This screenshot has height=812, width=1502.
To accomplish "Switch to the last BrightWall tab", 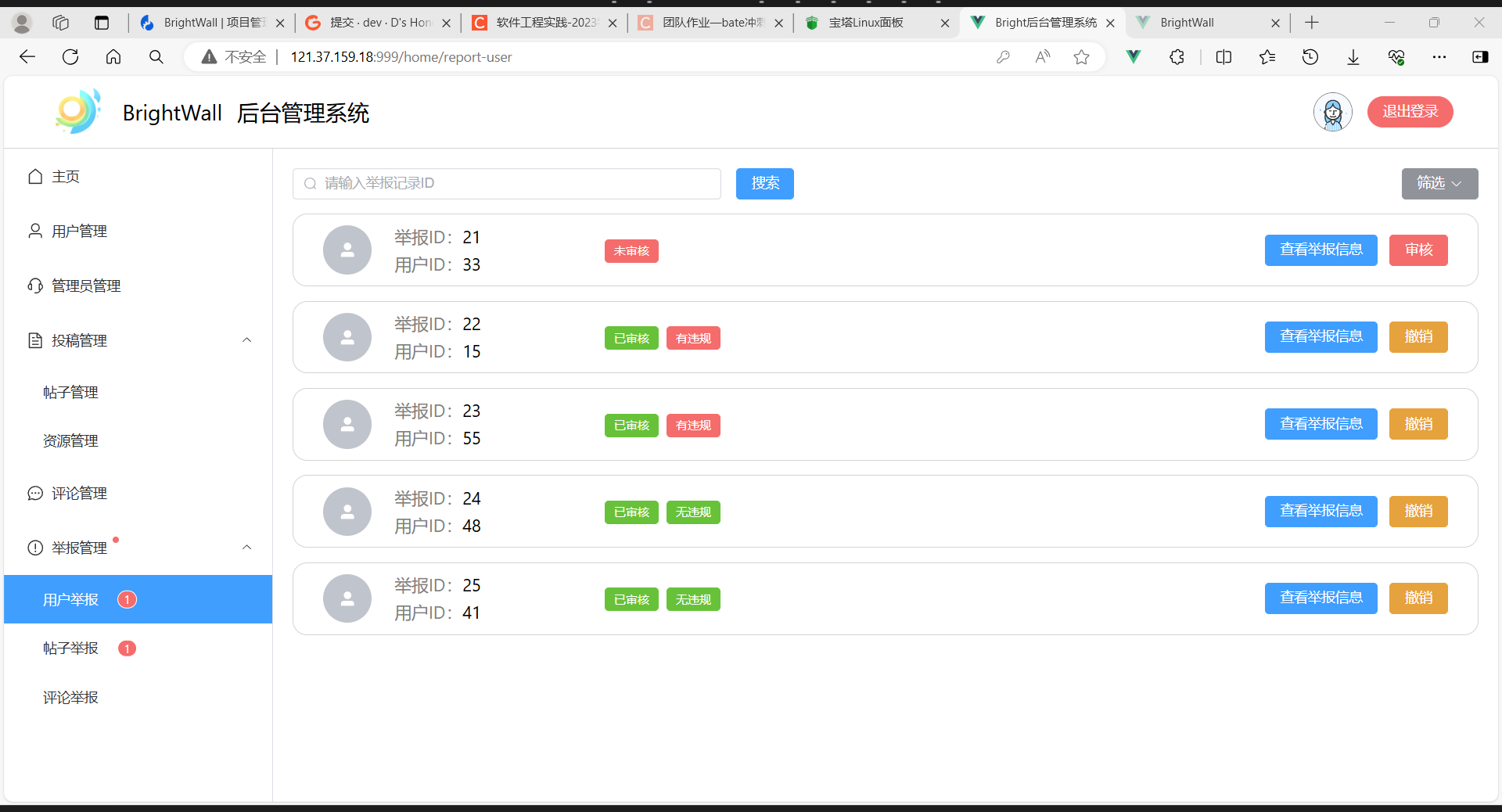I will pyautogui.click(x=1209, y=23).
